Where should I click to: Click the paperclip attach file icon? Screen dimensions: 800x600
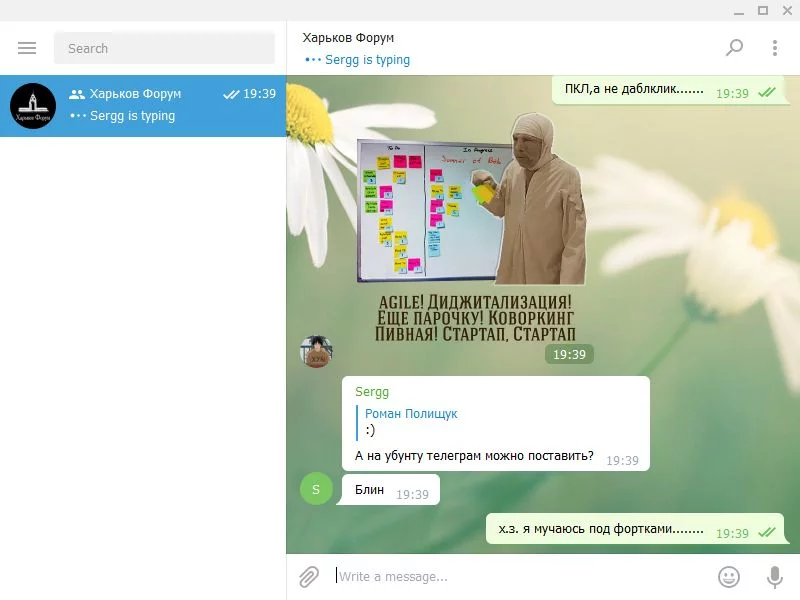coord(309,577)
